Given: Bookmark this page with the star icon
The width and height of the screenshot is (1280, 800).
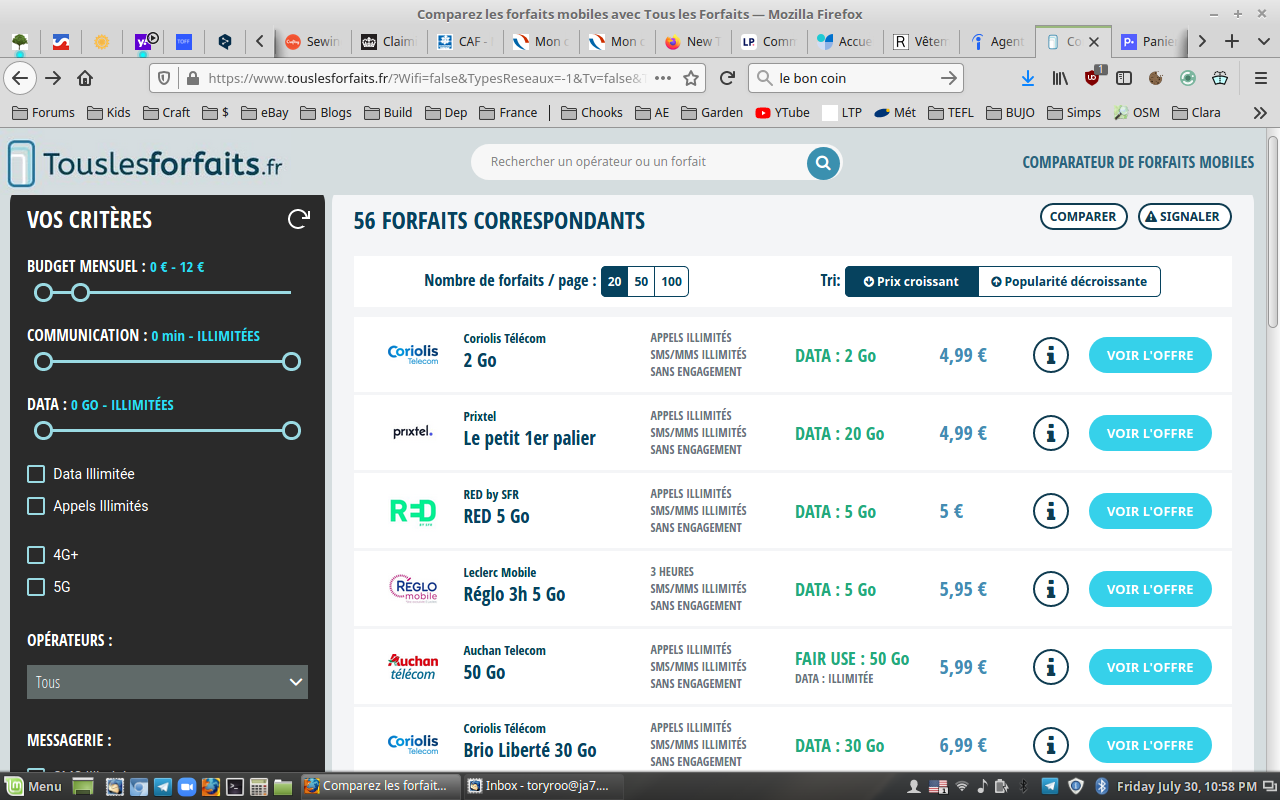Looking at the screenshot, I should [x=691, y=78].
